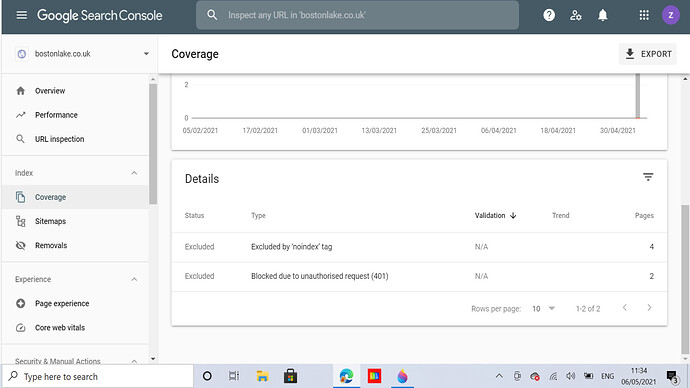Click the Sitemaps tree icon

[x=21, y=221]
